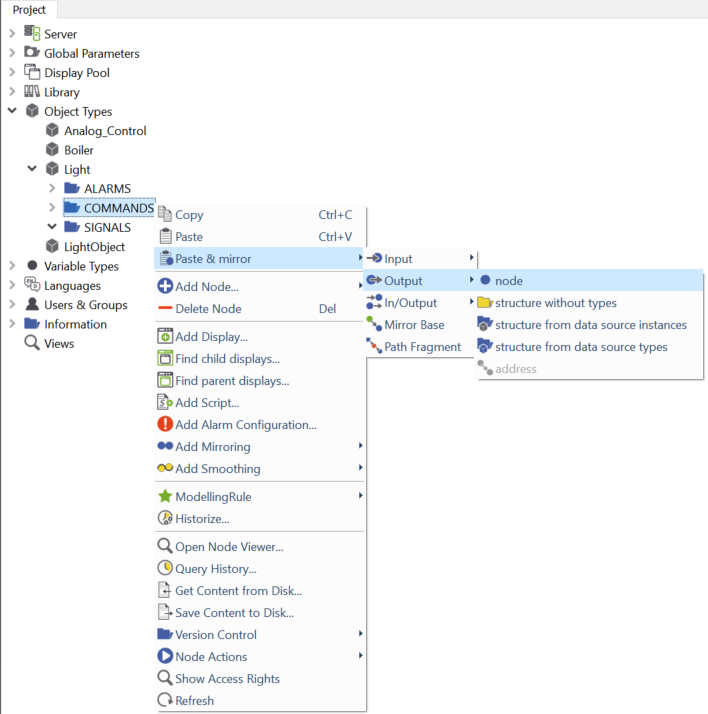
Task: Click the Users & Groups icon
Action: (32, 305)
